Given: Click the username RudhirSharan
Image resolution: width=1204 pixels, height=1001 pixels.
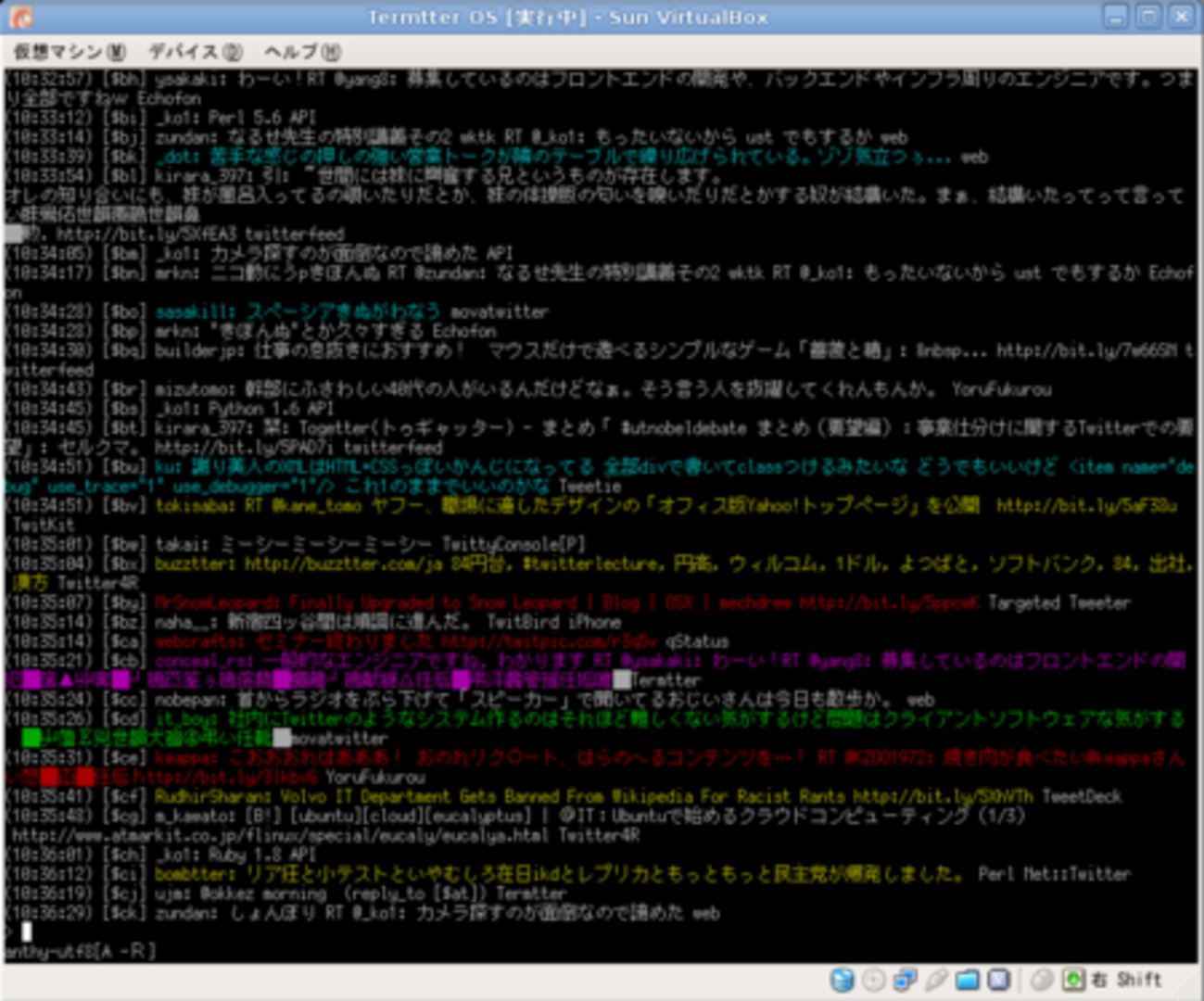Looking at the screenshot, I should tap(210, 796).
